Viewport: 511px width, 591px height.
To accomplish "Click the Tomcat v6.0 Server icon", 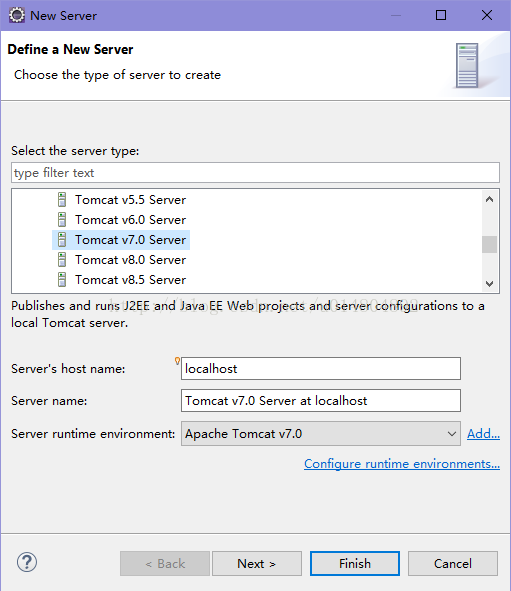I will tap(62, 220).
